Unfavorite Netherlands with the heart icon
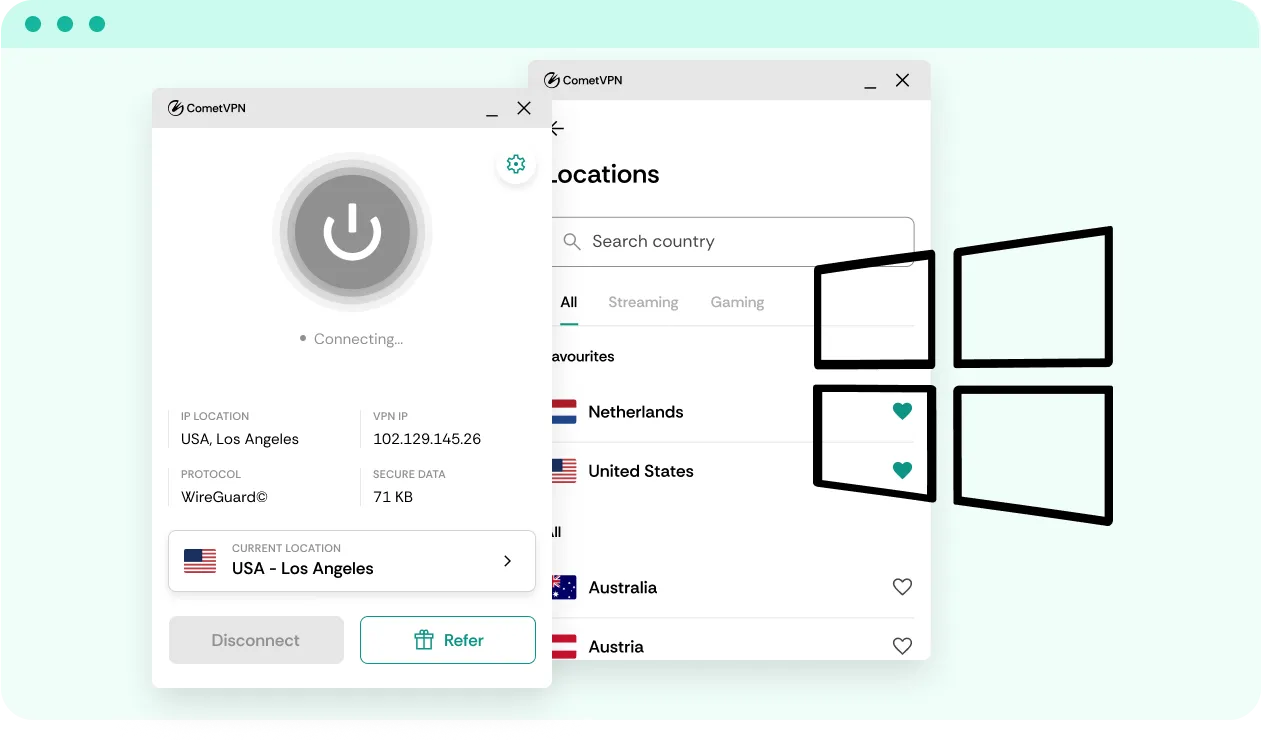The image size is (1261, 740). click(902, 411)
